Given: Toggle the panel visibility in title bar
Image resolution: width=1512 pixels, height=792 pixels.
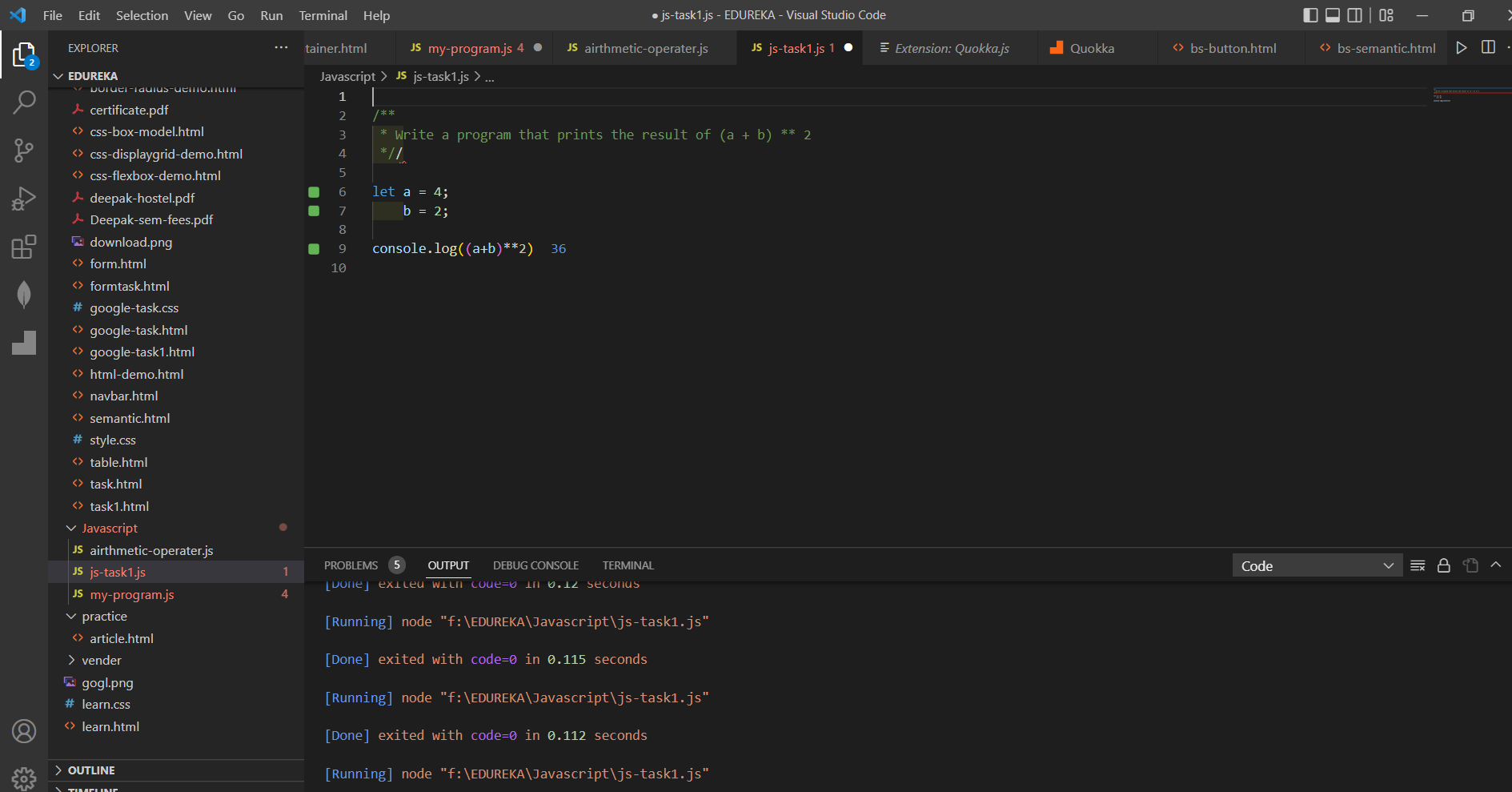Looking at the screenshot, I should click(1332, 14).
